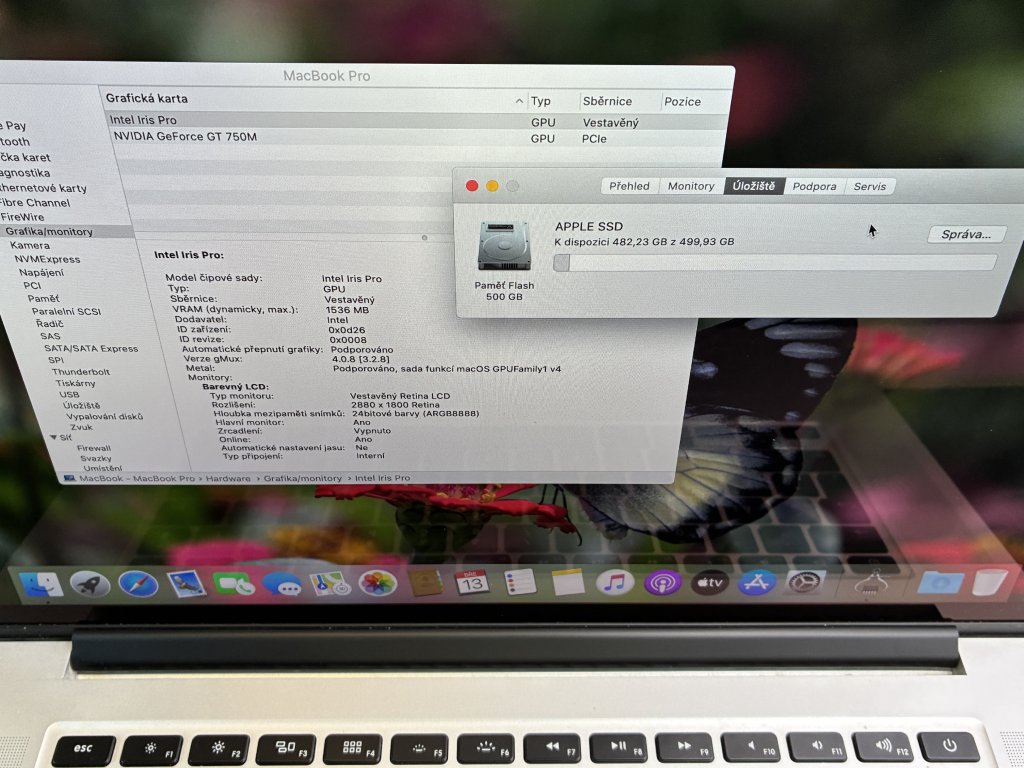Image resolution: width=1024 pixels, height=768 pixels.
Task: Launch Safari from the Dock
Action: (138, 584)
